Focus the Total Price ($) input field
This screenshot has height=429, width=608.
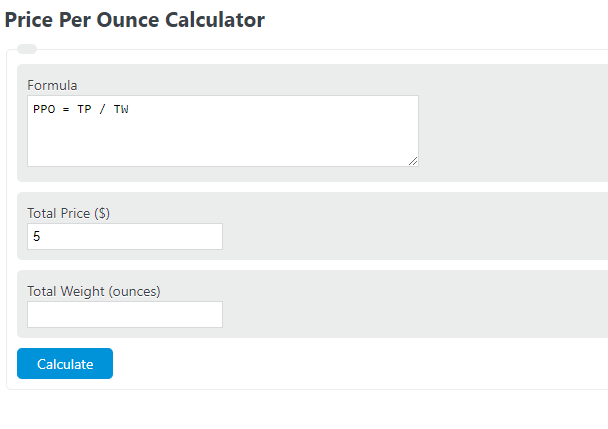point(125,236)
